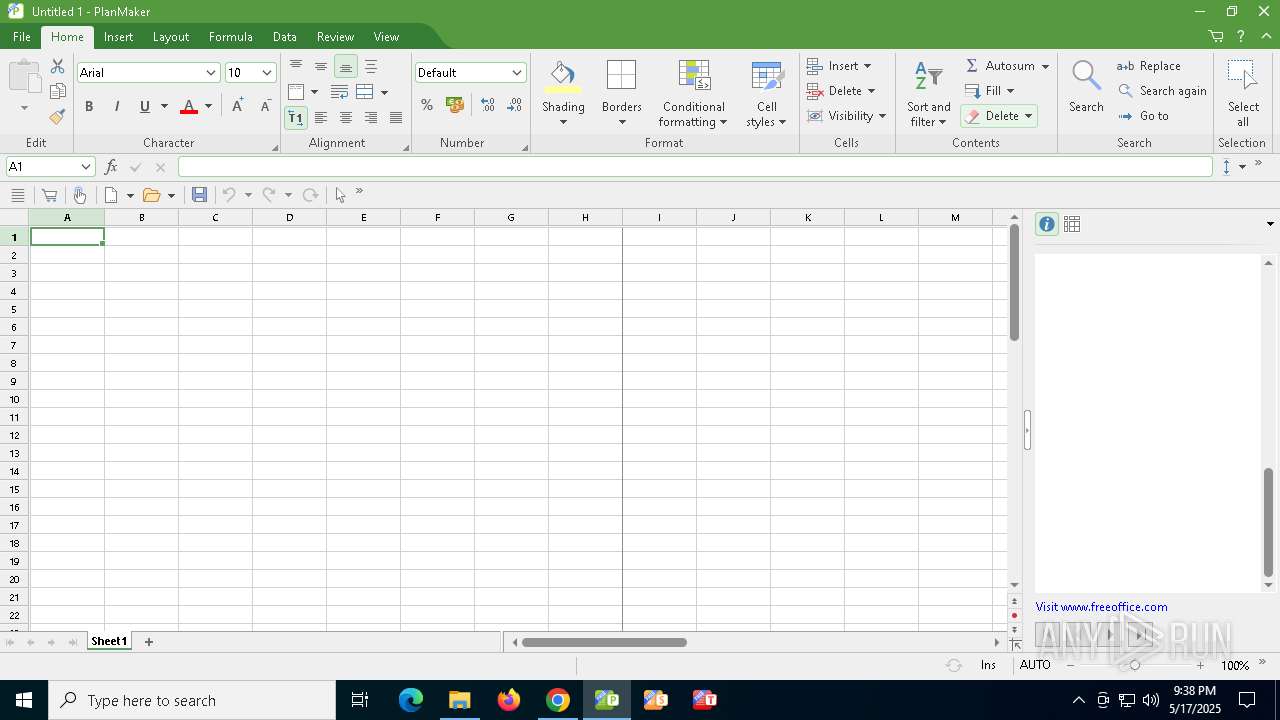The image size is (1280, 720).
Task: Toggle top vertical alignment
Action: (295, 66)
